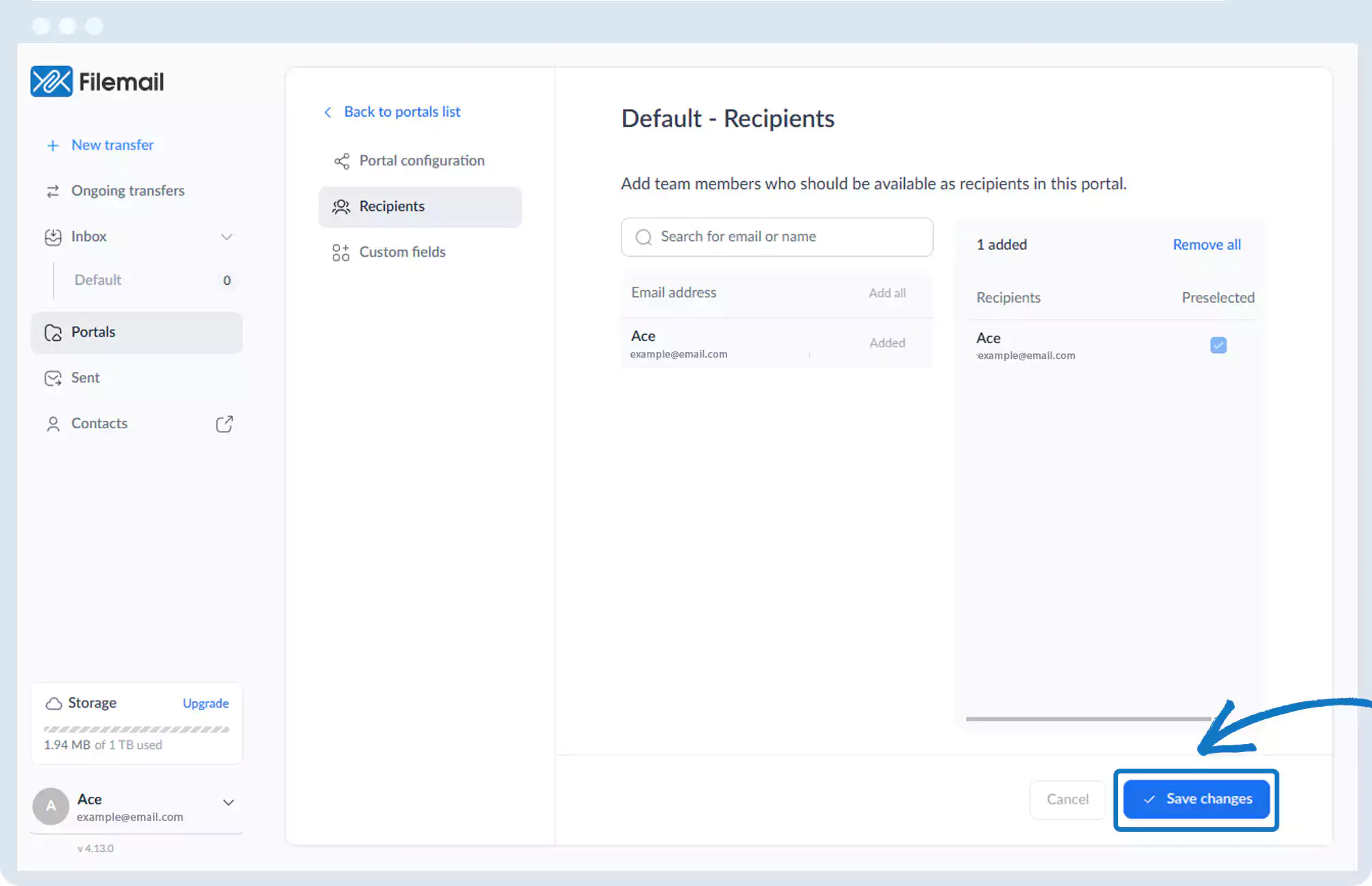1372x886 pixels.
Task: Expand the Ace account menu chevron
Action: point(228,802)
